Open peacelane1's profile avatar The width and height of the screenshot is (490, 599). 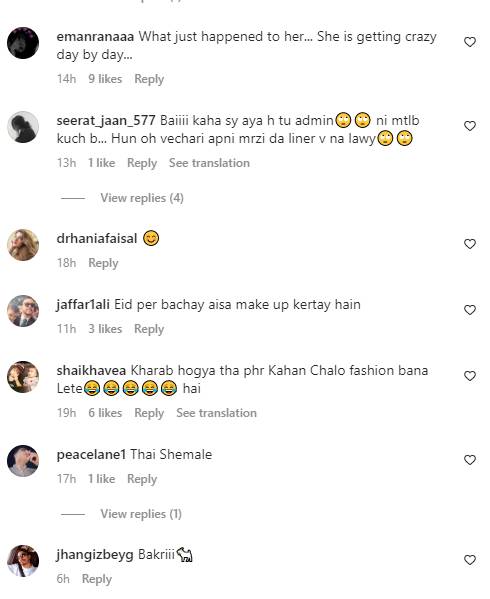coord(23,461)
